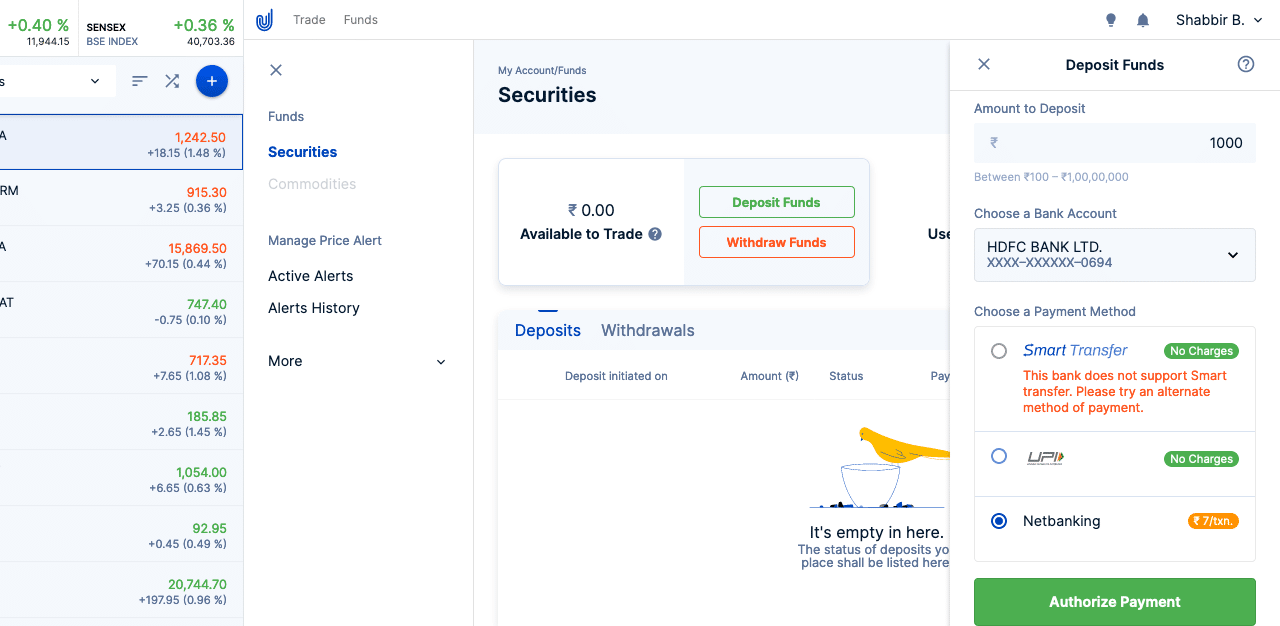Screen dimensions: 1280x626
Task: Open Alerts History
Action: point(314,308)
